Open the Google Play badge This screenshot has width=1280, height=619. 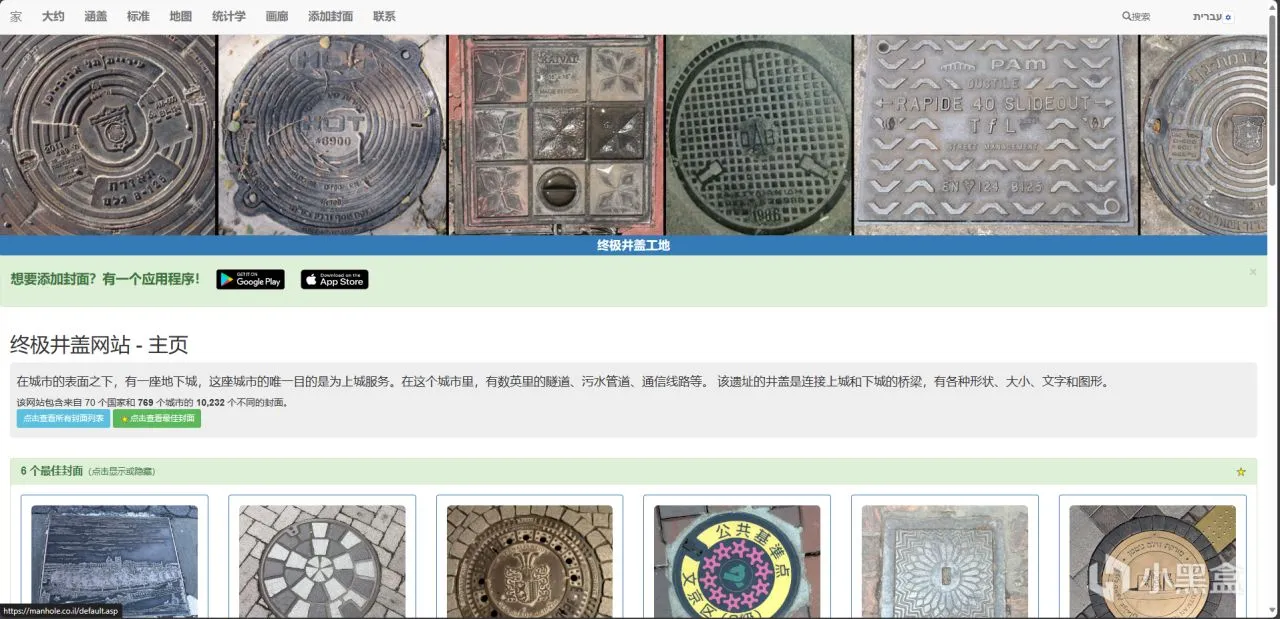[250, 280]
